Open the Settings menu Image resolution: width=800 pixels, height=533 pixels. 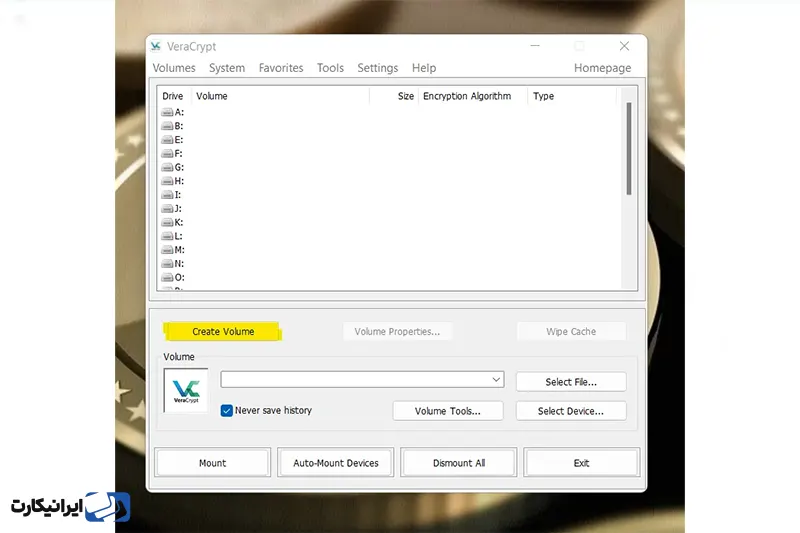(x=378, y=68)
